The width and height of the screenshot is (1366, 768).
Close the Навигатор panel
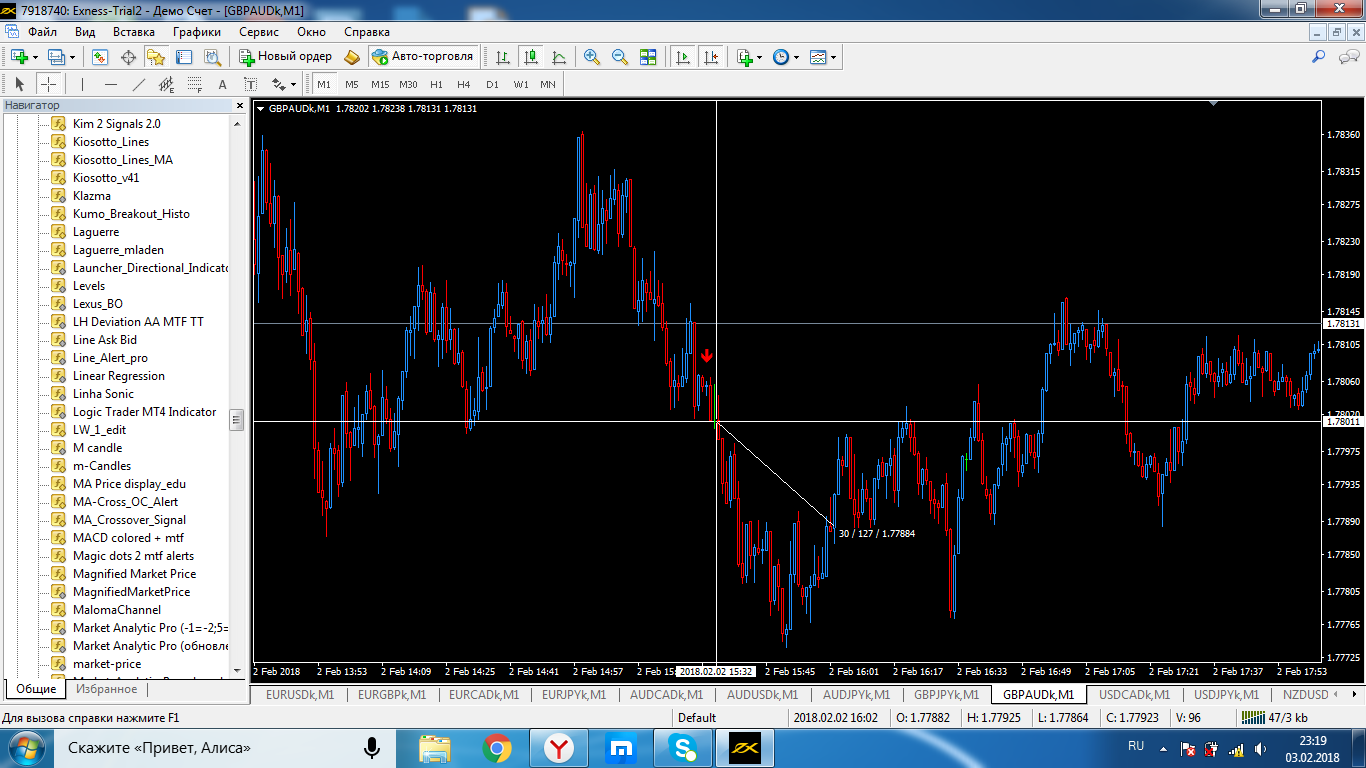click(240, 105)
